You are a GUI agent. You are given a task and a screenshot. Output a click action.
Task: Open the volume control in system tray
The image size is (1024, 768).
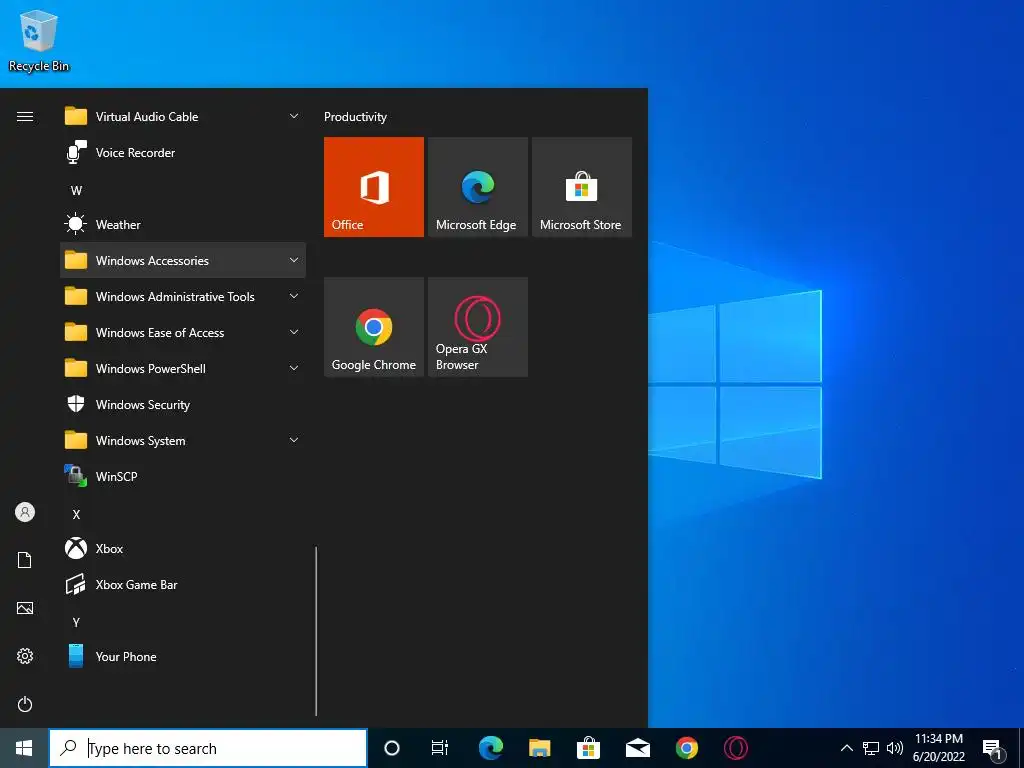click(x=895, y=748)
